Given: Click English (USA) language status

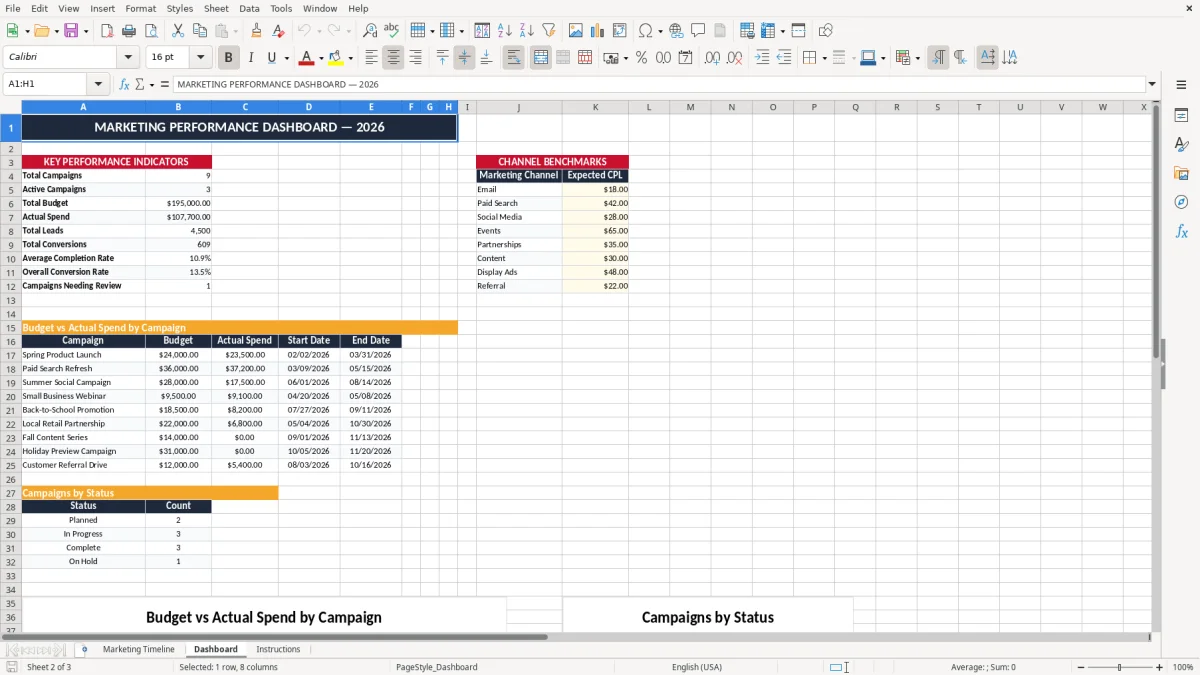Looking at the screenshot, I should pos(696,667).
